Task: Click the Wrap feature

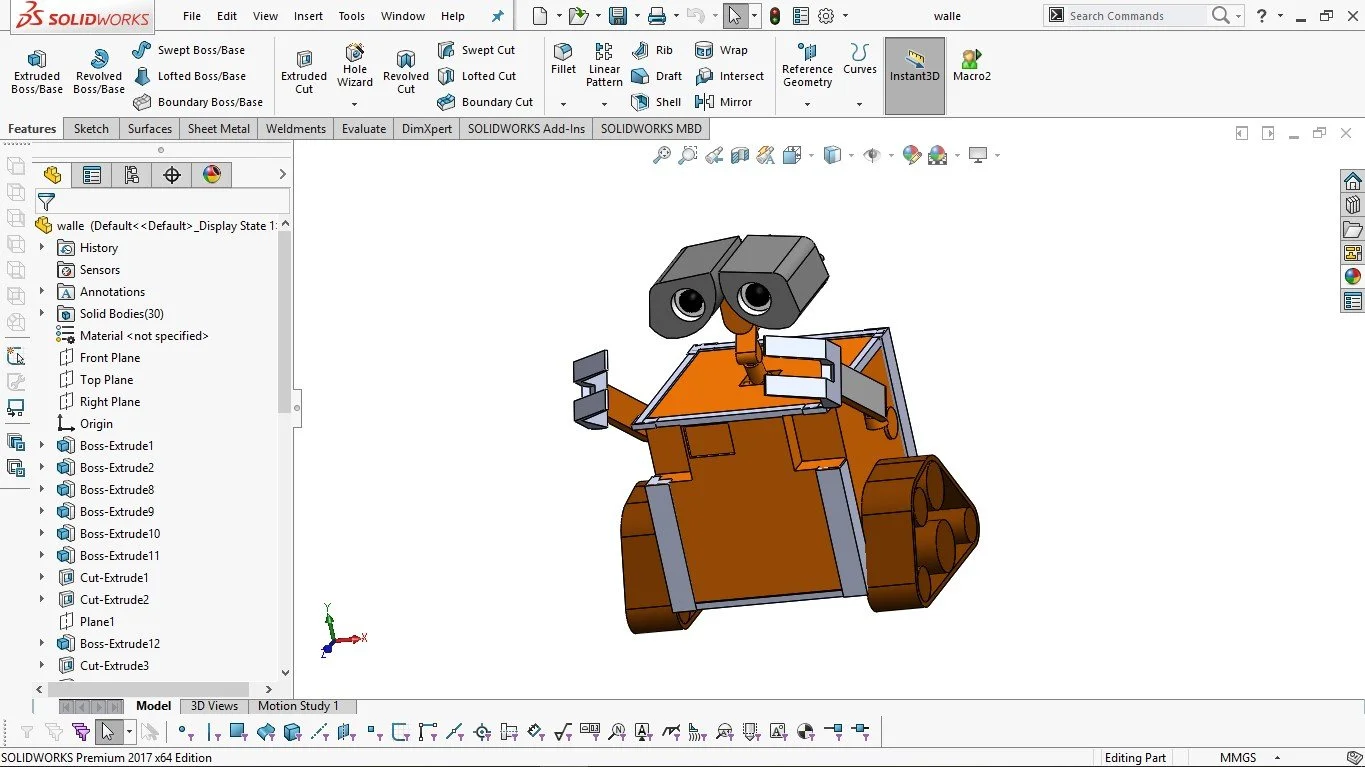Action: click(x=721, y=50)
